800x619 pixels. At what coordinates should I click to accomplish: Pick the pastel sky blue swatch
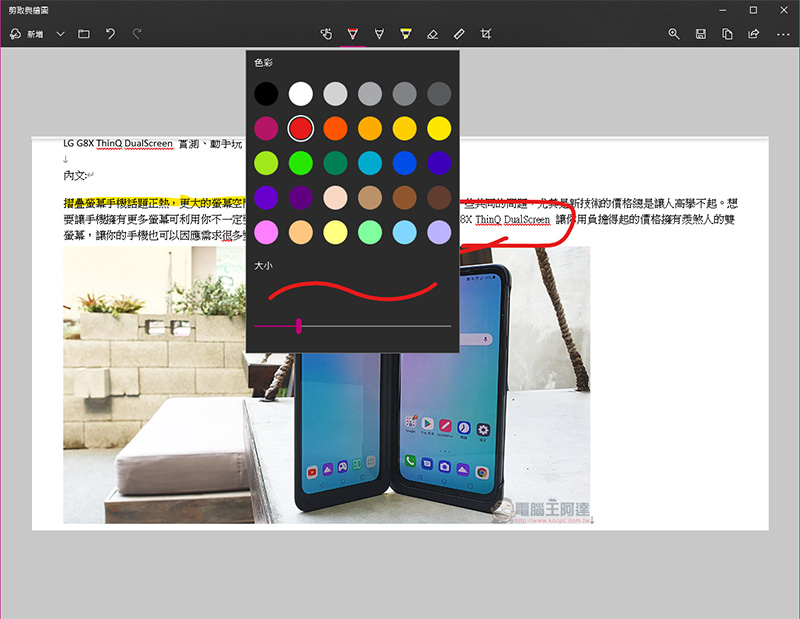[405, 233]
